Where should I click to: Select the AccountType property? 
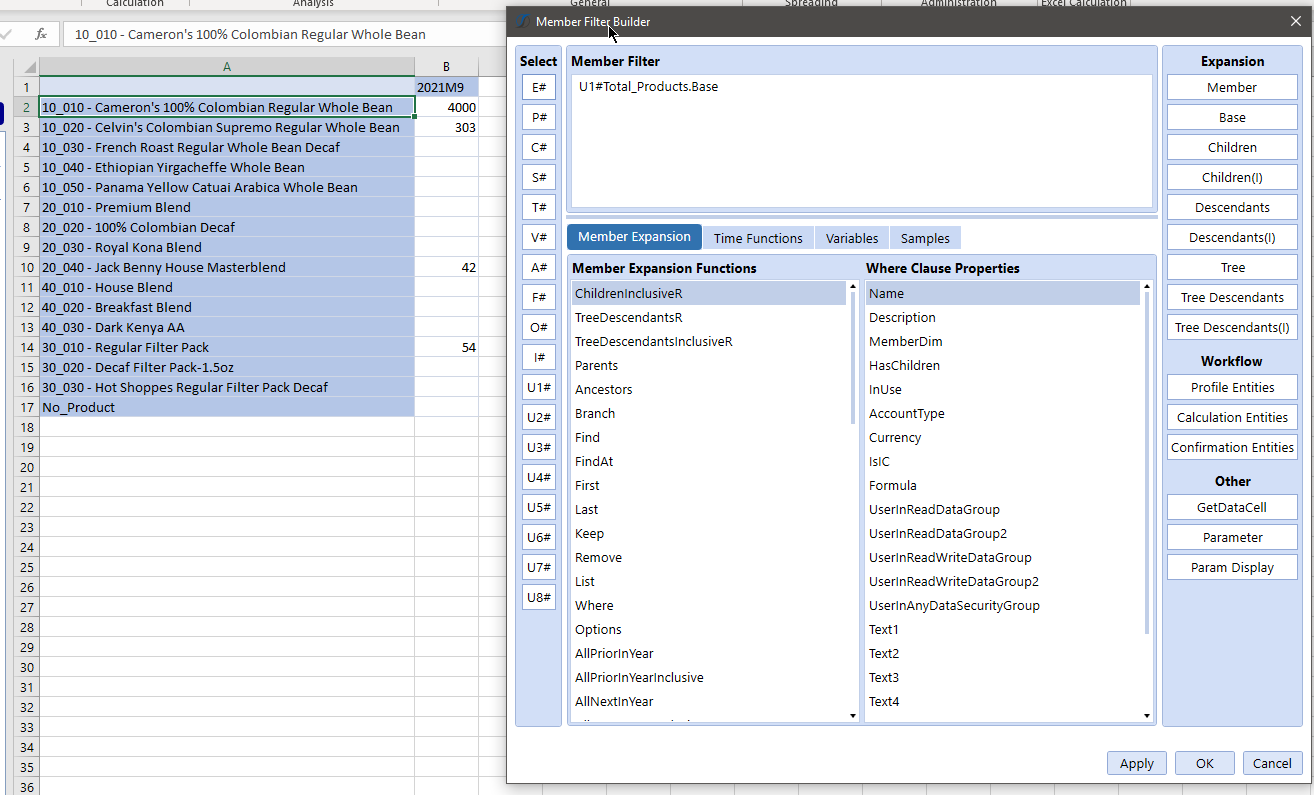[x=1003, y=413]
